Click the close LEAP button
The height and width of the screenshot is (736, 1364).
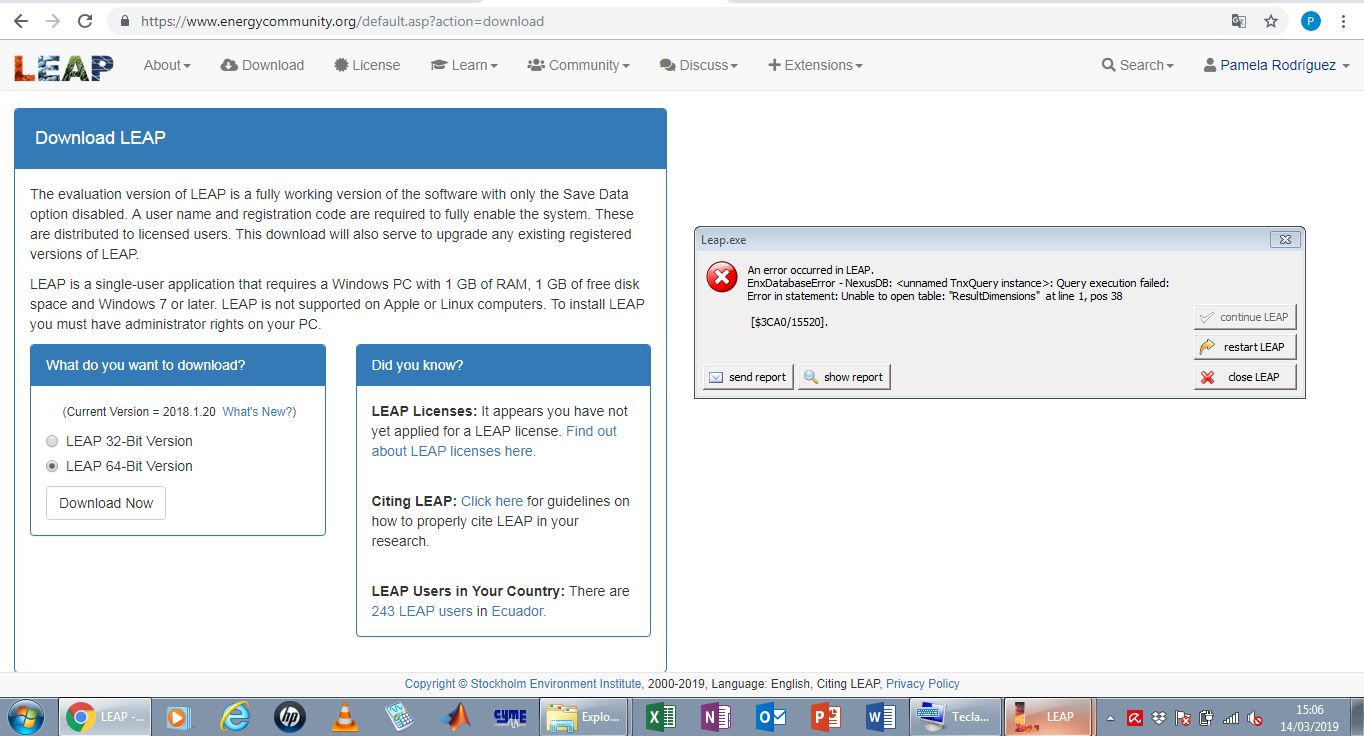(x=1245, y=377)
